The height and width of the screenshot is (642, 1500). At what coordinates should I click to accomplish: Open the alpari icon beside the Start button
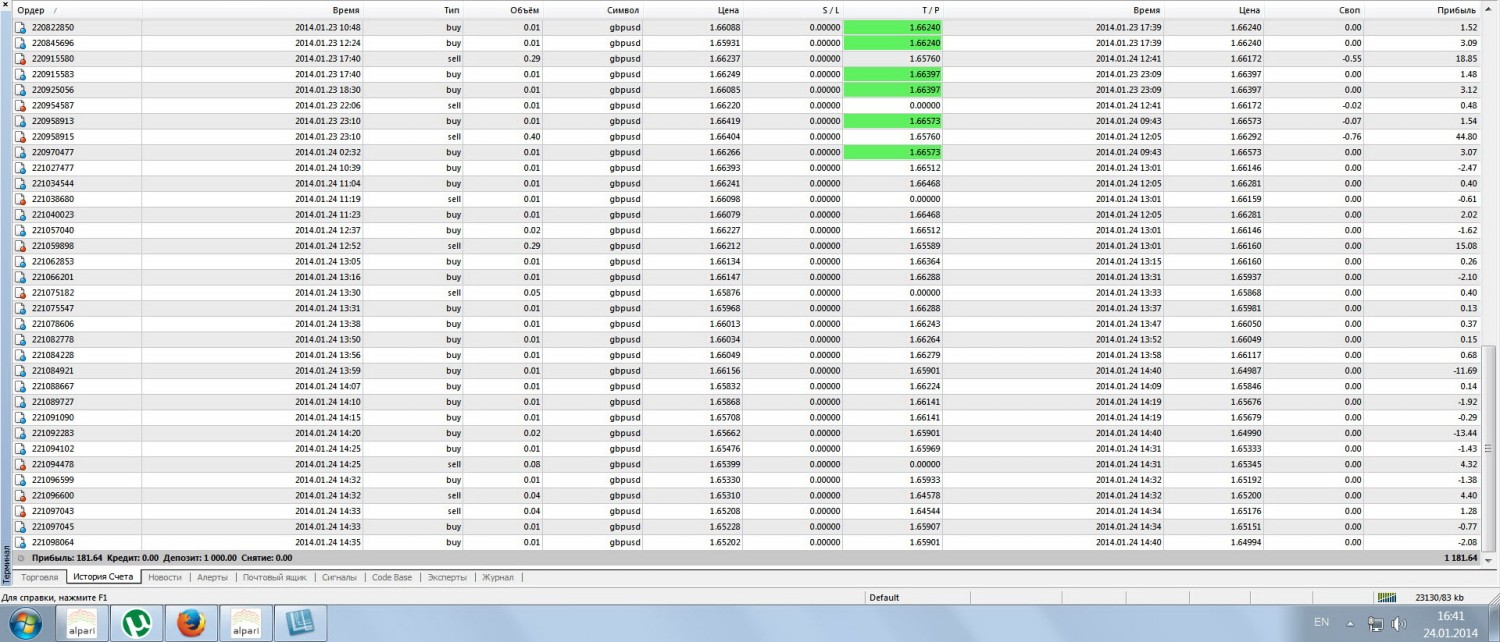(81, 624)
